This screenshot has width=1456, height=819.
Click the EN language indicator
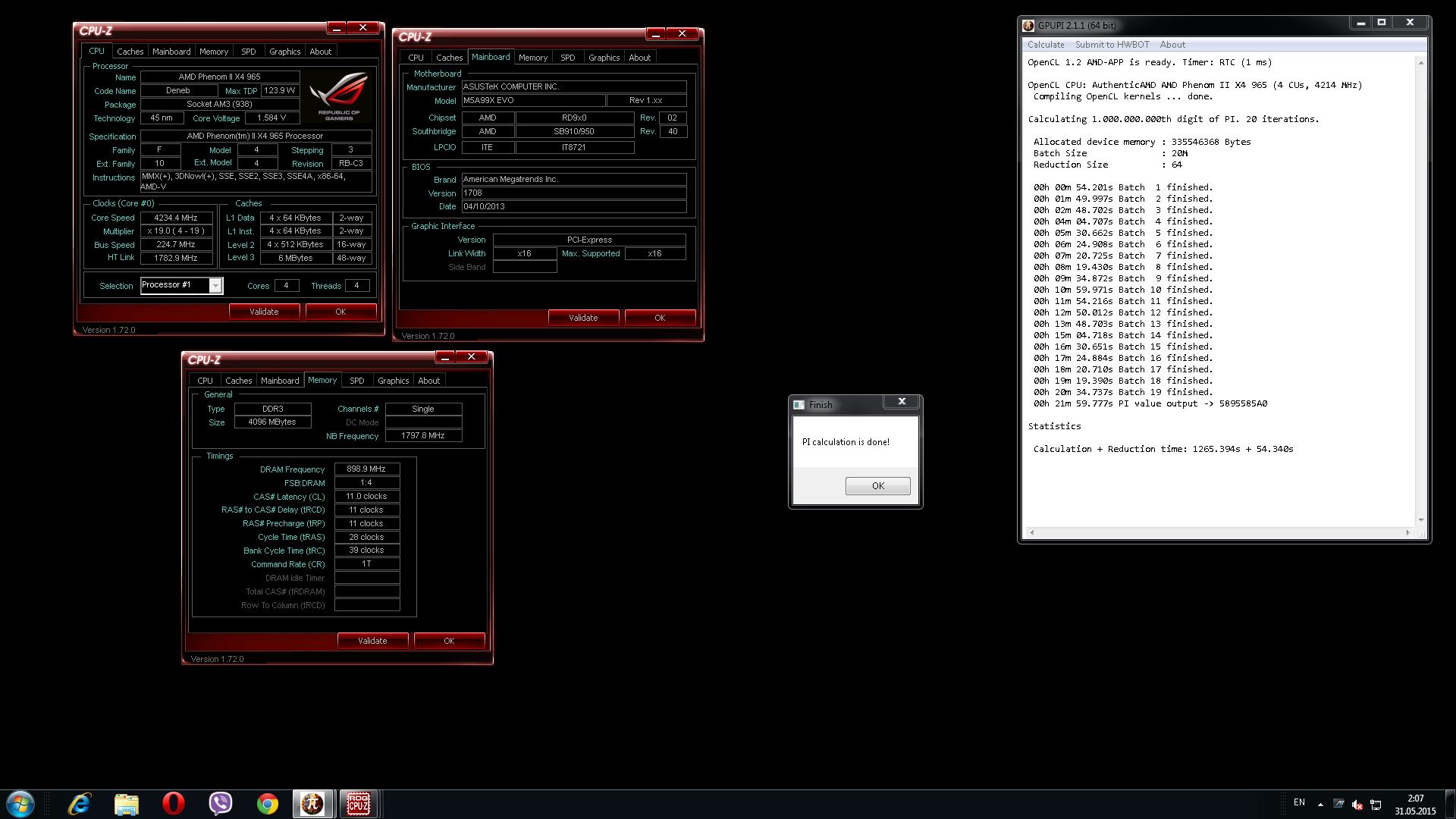pos(1299,802)
